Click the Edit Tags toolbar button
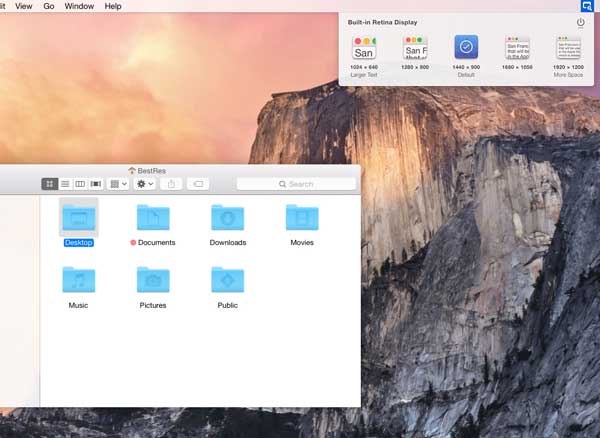This screenshot has height=438, width=600. tap(198, 184)
